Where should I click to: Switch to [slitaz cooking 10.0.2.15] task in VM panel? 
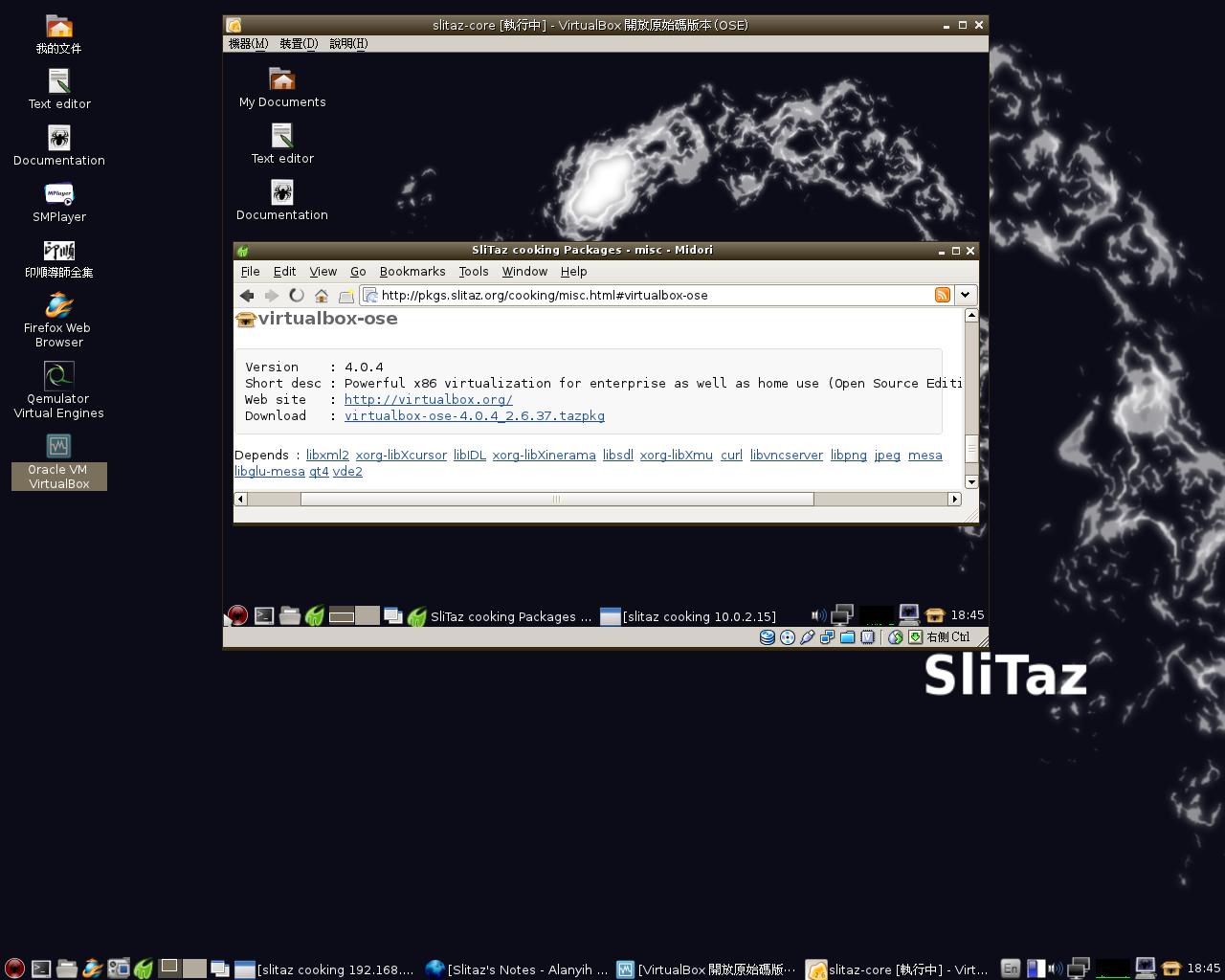click(x=688, y=616)
